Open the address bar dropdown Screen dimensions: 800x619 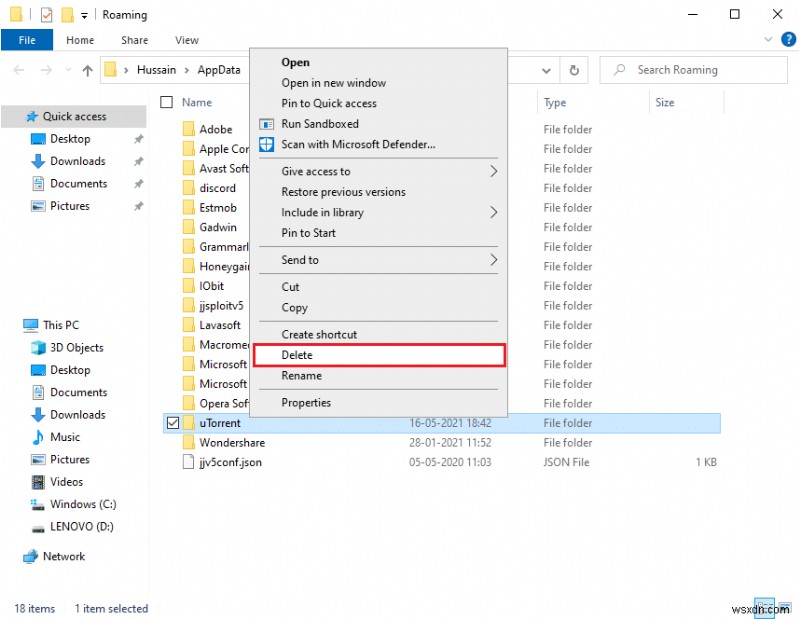coord(545,70)
